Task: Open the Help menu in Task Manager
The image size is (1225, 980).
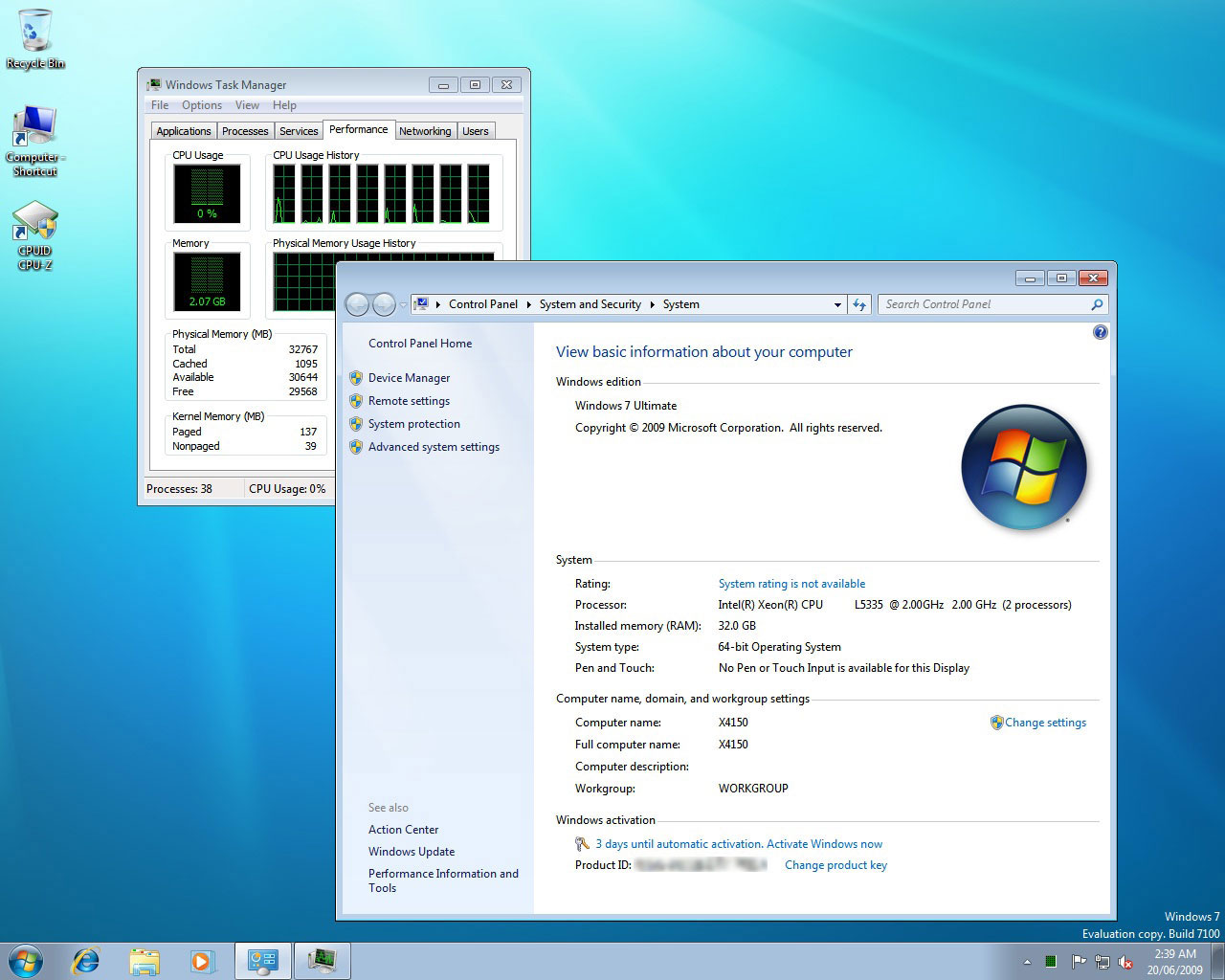Action: coord(284,105)
